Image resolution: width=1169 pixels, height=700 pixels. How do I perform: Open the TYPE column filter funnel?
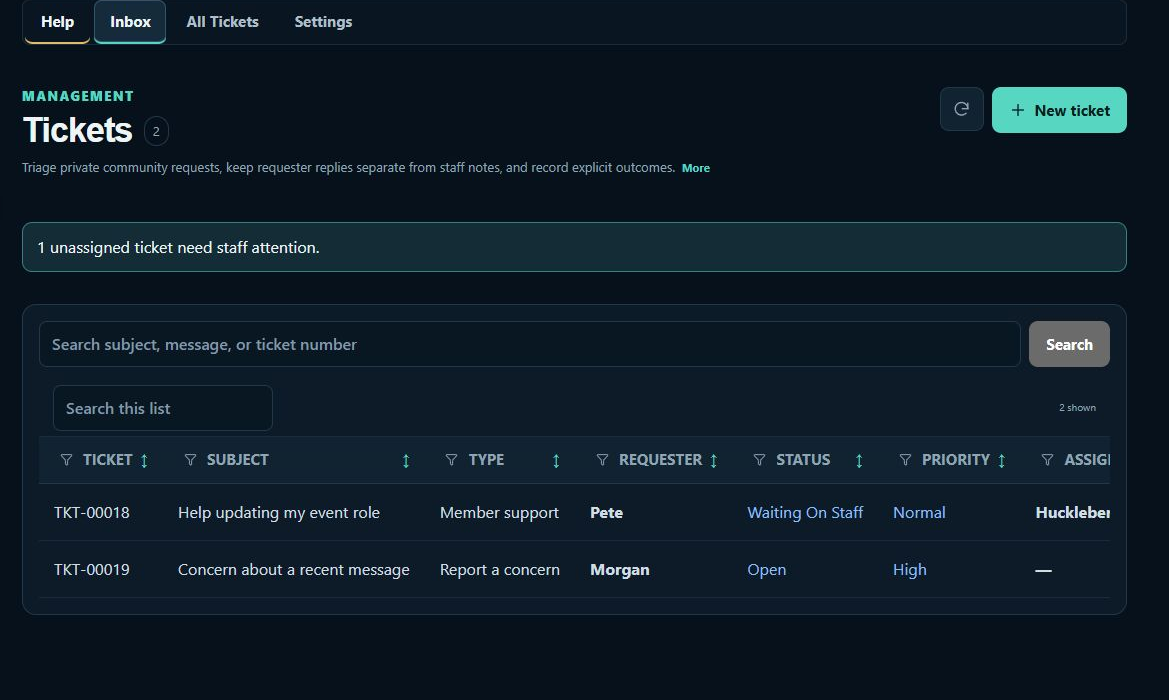point(451,460)
